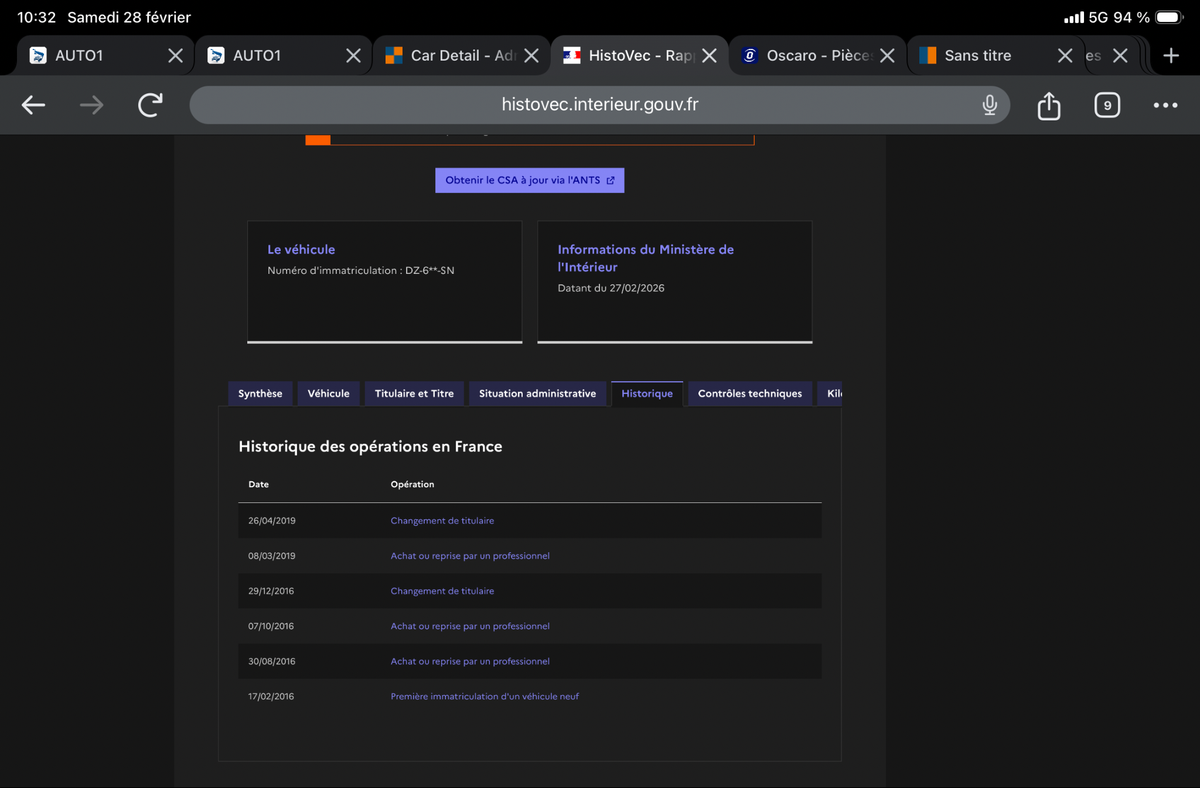The width and height of the screenshot is (1200, 788).
Task: Select the Situation administrative tab
Action: (537, 394)
